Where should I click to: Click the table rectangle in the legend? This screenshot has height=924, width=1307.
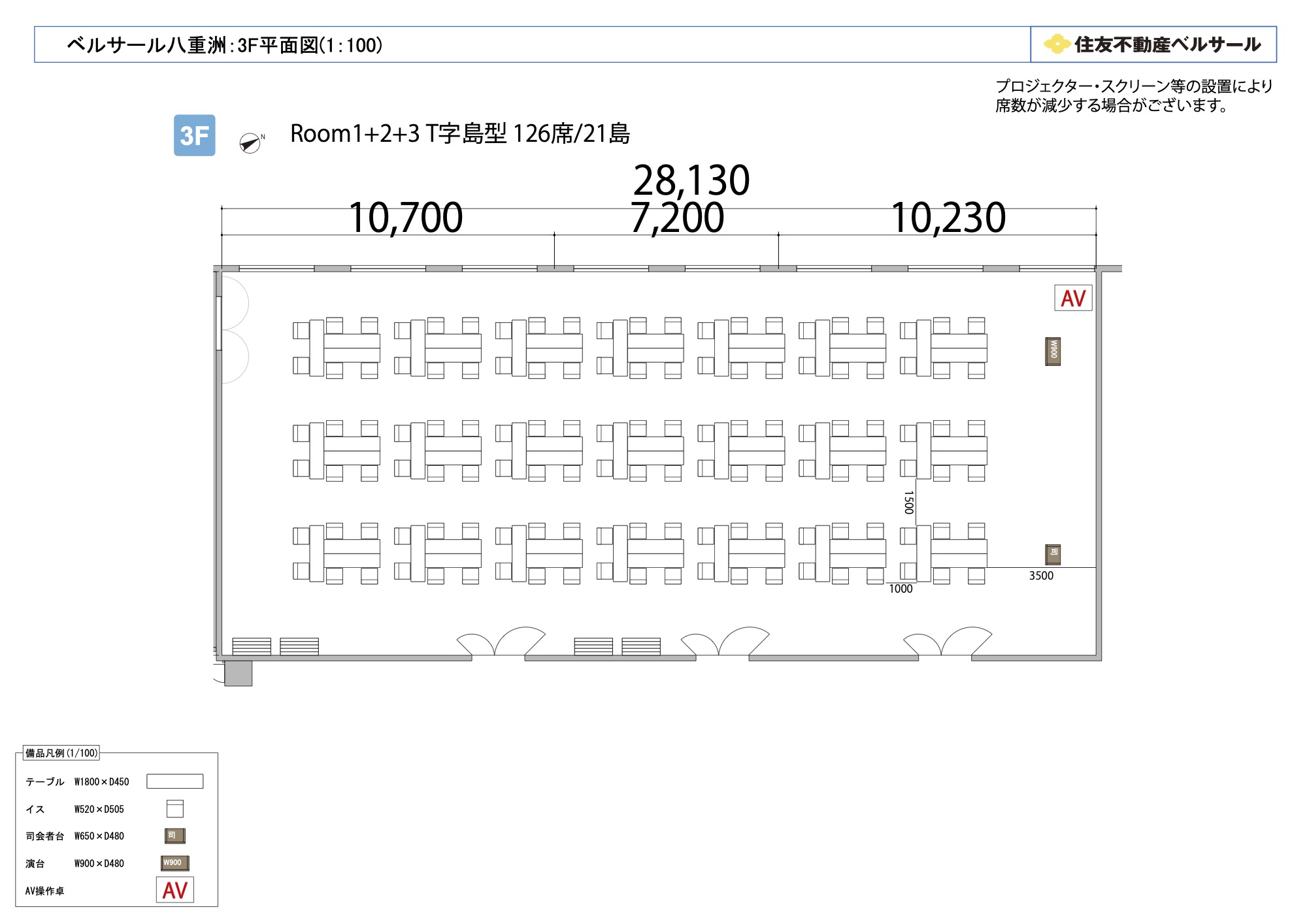pos(174,781)
